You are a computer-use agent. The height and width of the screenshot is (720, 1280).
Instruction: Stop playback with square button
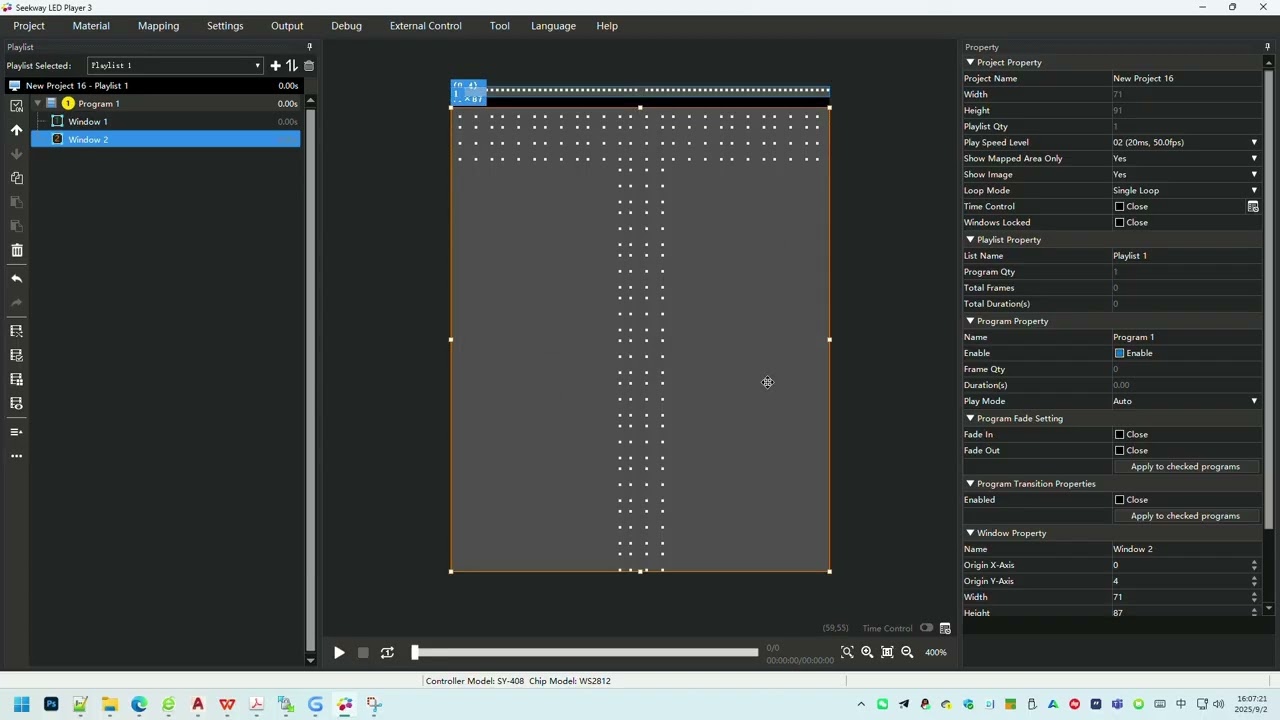tap(363, 653)
